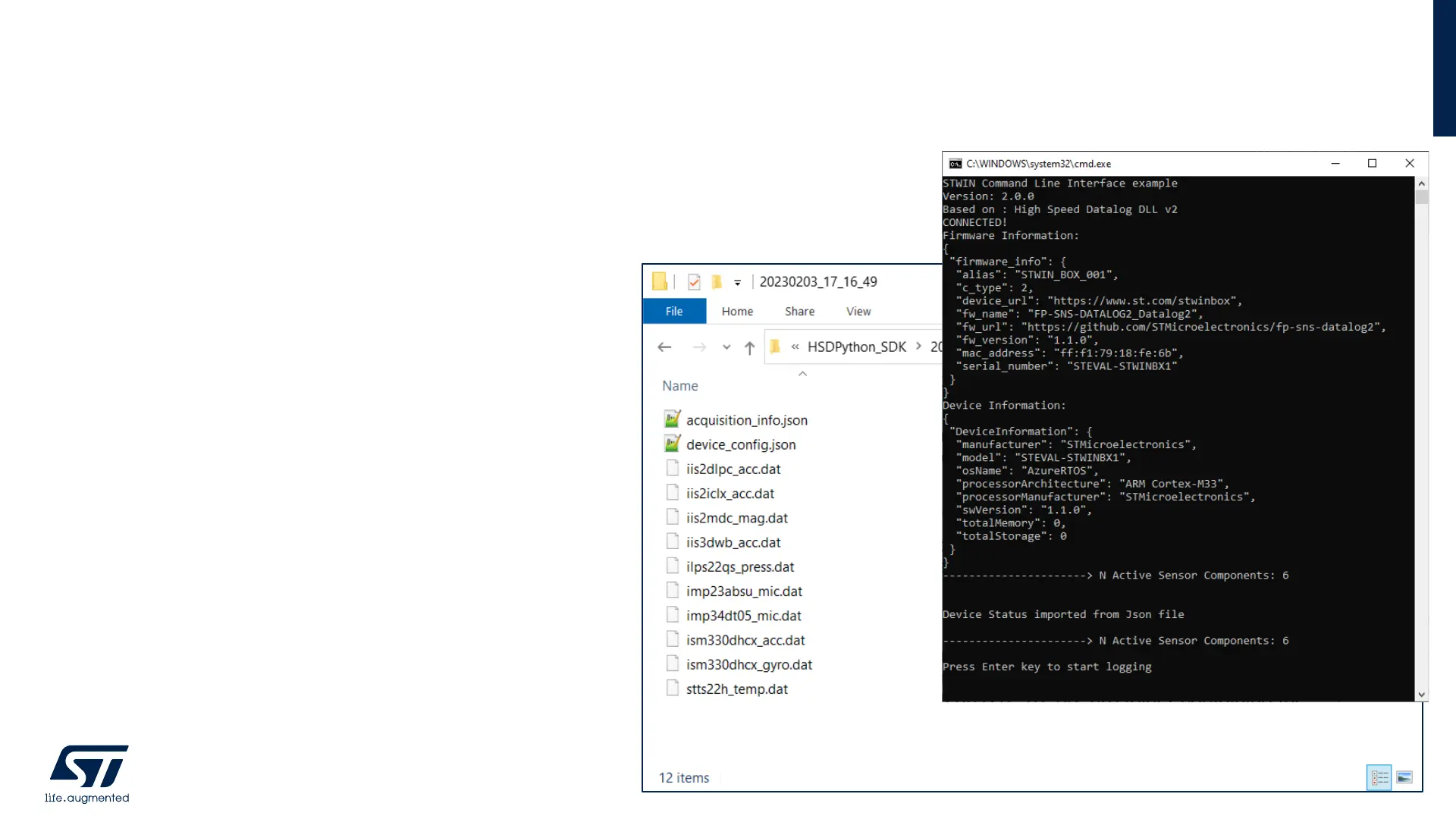The height and width of the screenshot is (819, 1456).
Task: Select ism330dhcx_gyro.dat file name
Action: coord(749,664)
